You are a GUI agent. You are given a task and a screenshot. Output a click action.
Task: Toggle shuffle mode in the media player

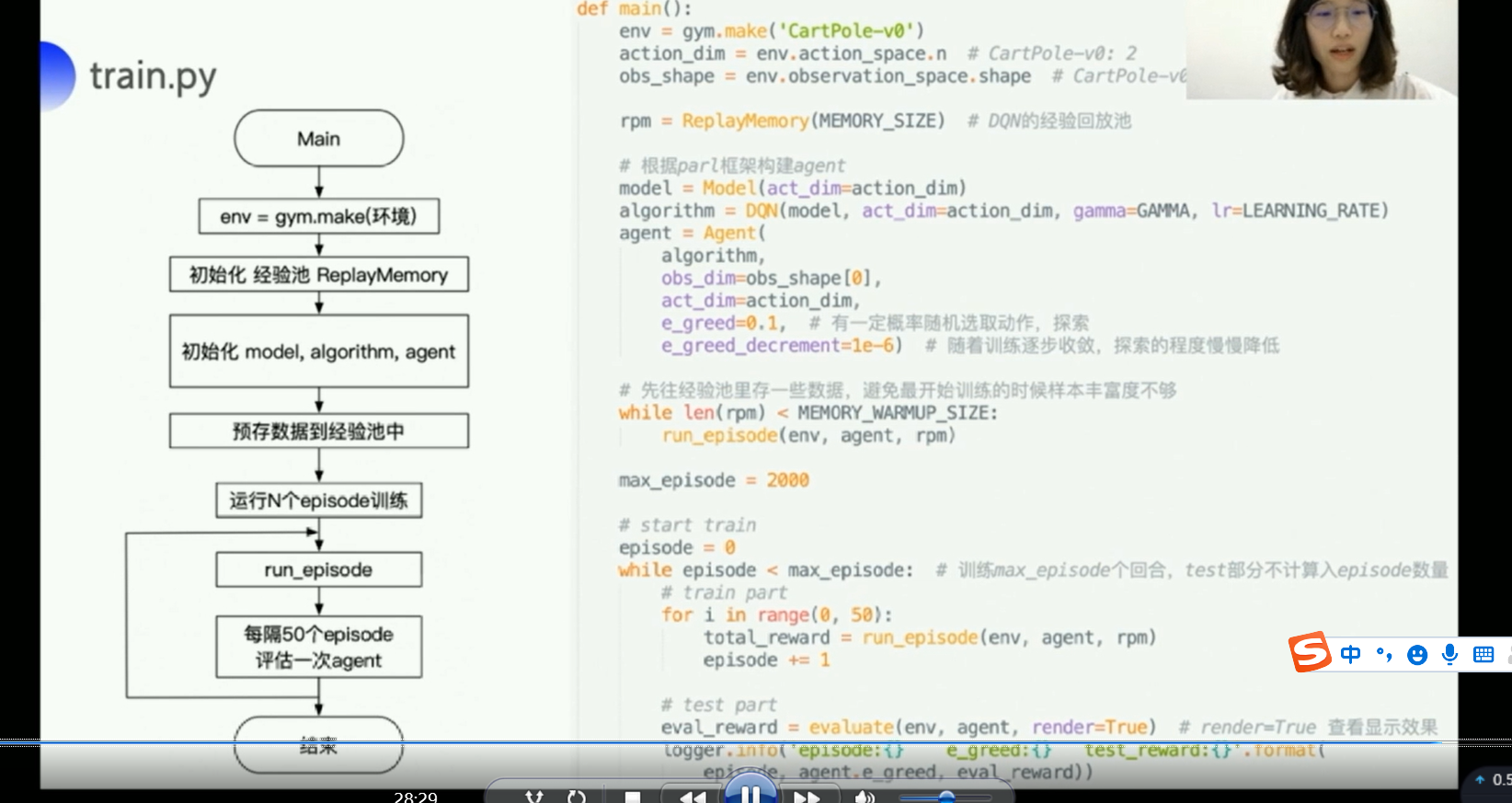(x=534, y=797)
